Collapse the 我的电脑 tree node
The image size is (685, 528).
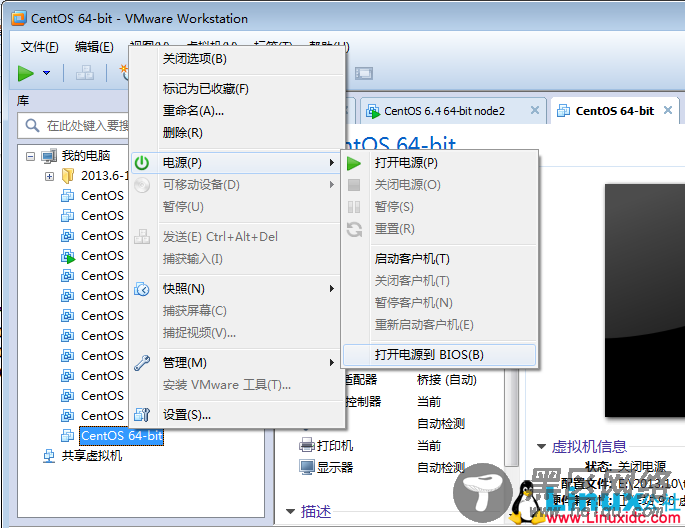[x=30, y=156]
